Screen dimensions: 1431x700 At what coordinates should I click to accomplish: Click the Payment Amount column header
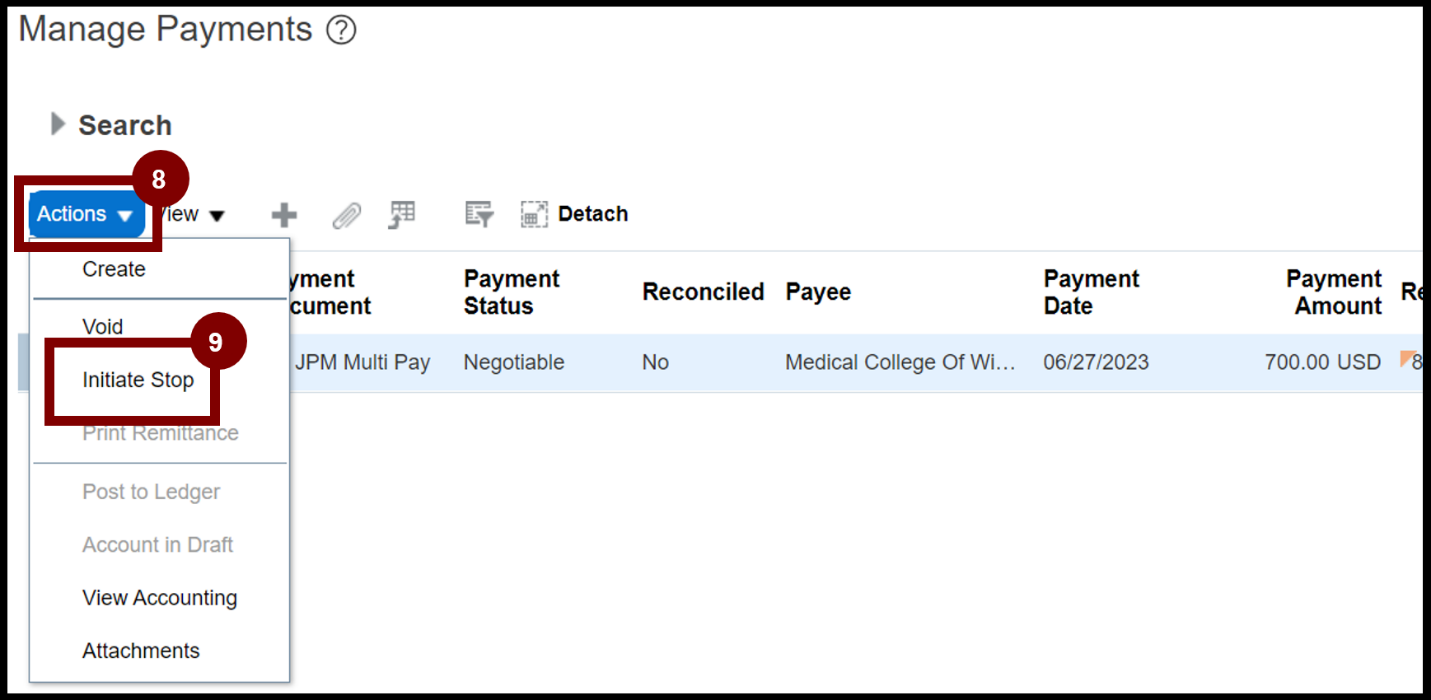(1333, 292)
